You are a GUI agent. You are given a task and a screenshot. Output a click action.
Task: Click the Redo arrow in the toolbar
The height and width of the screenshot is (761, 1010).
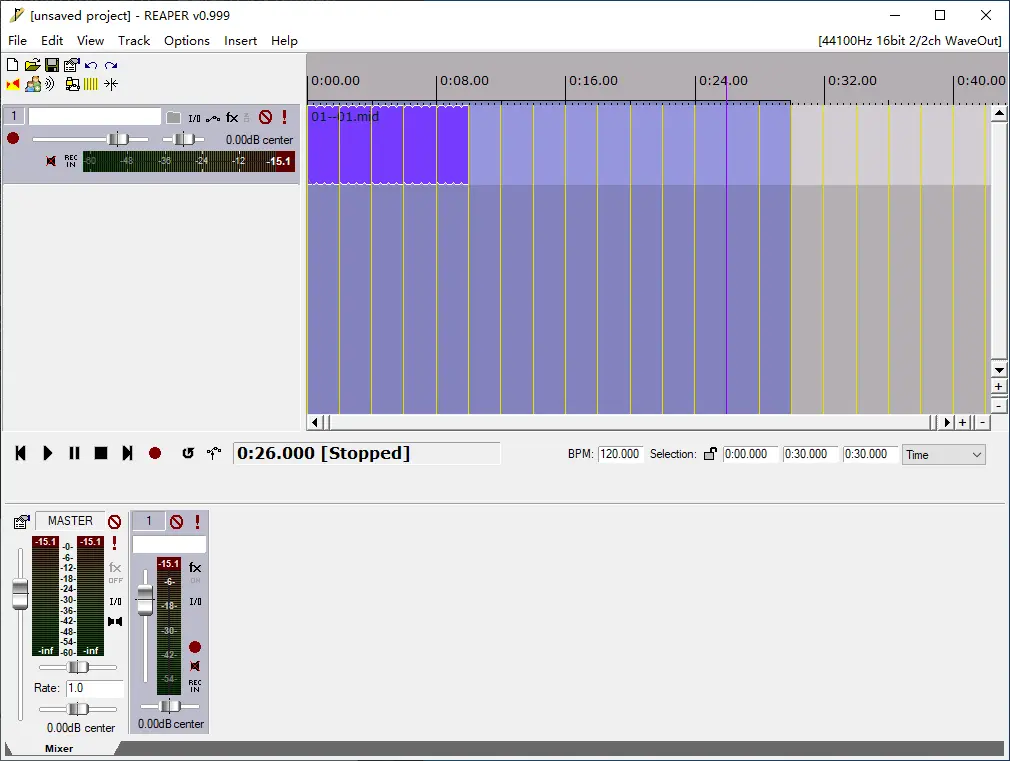point(111,65)
